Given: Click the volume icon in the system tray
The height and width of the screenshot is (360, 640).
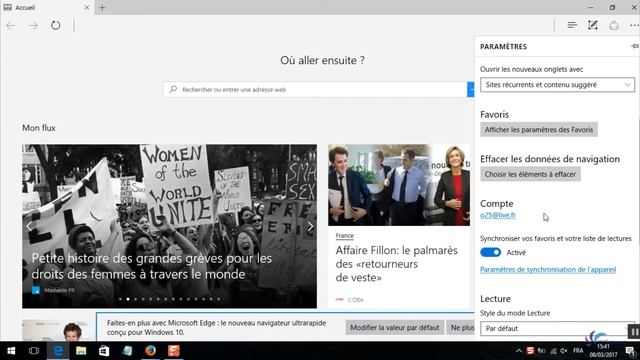Looking at the screenshot, I should click(564, 351).
